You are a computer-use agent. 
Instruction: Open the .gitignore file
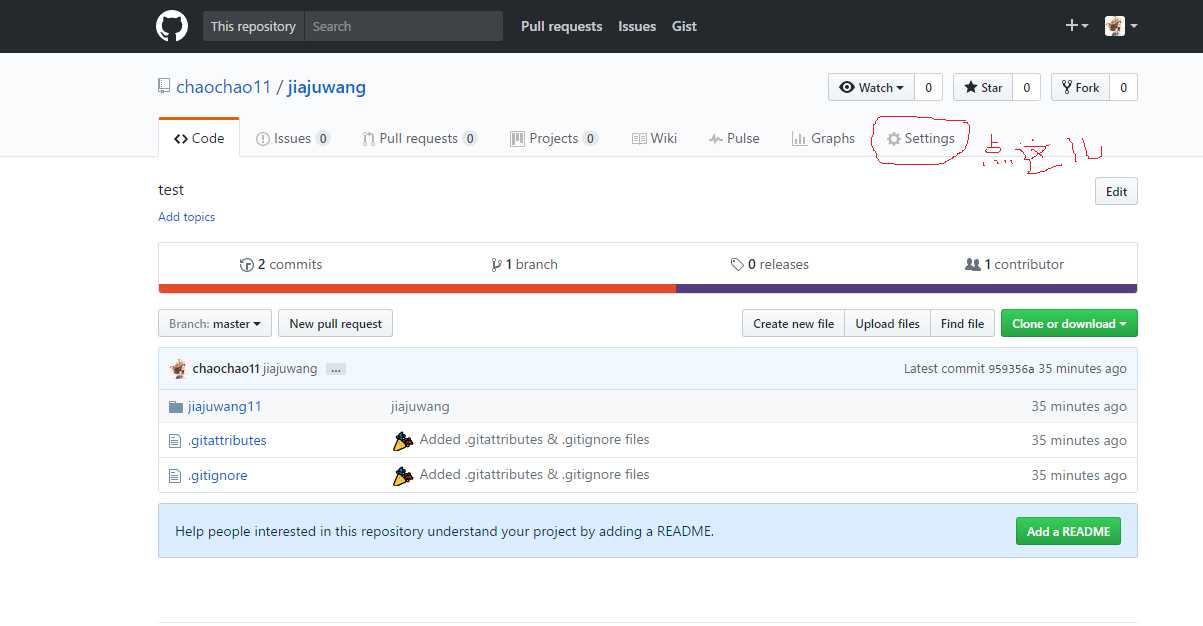(x=218, y=476)
